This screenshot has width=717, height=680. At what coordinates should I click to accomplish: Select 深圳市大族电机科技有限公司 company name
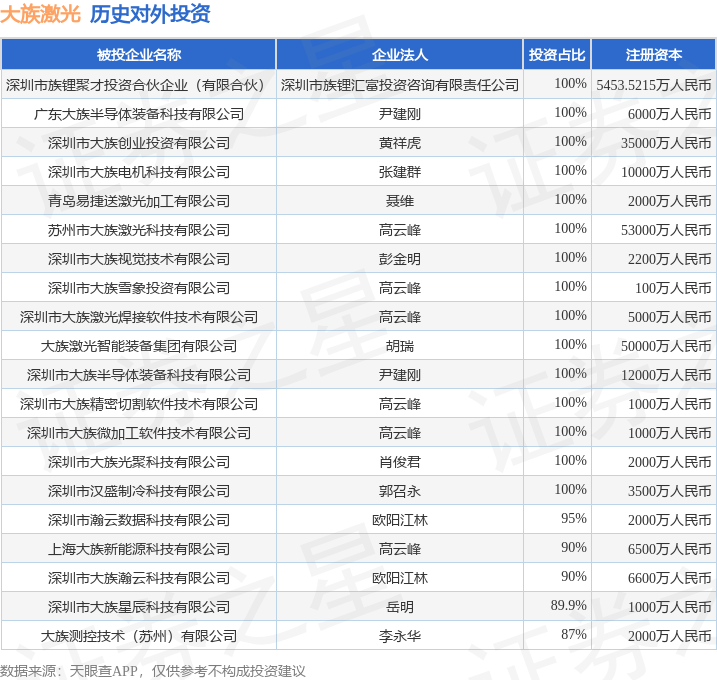point(139,172)
